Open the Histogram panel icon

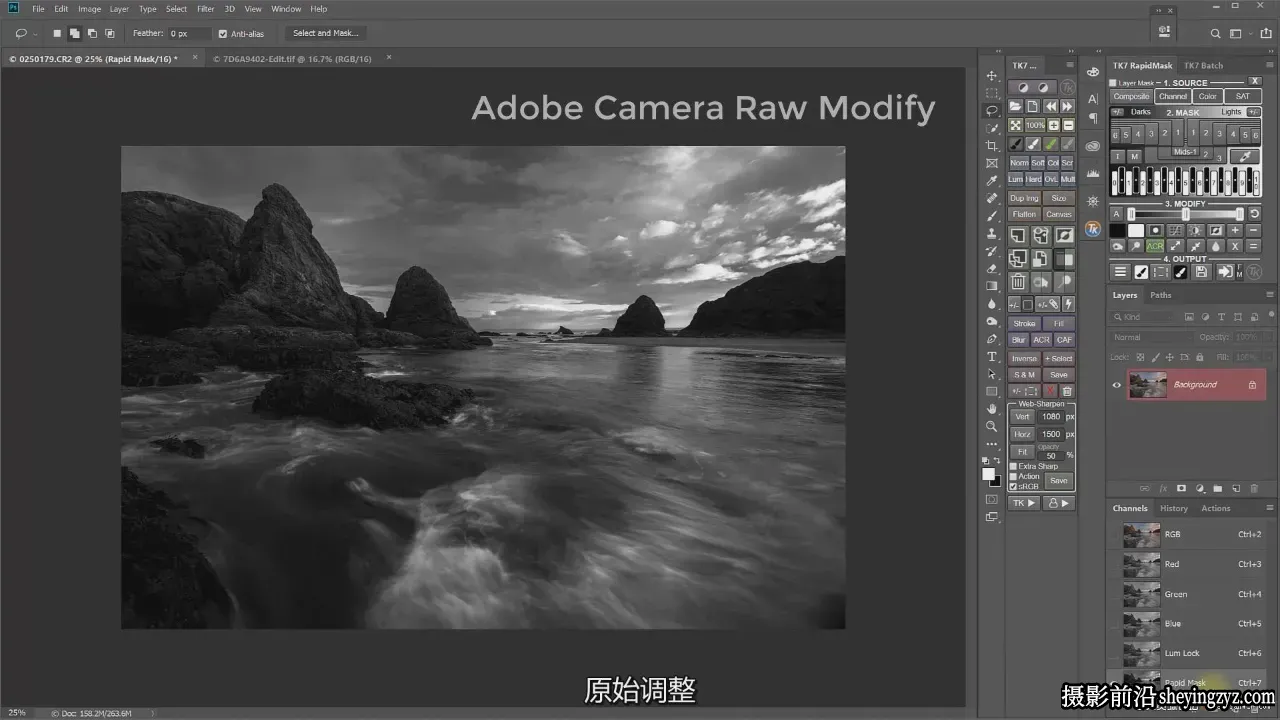(x=1093, y=173)
